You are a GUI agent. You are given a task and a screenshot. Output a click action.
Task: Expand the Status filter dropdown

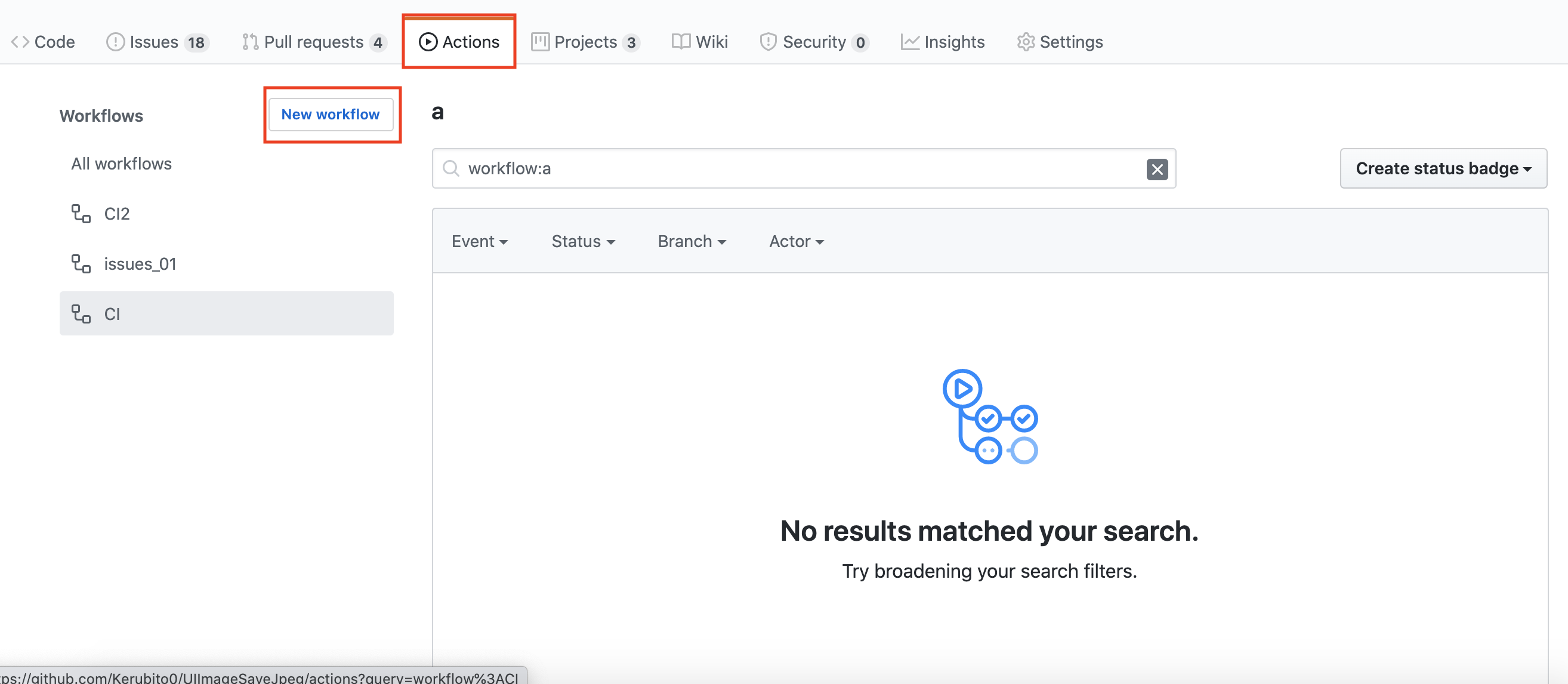[583, 242]
